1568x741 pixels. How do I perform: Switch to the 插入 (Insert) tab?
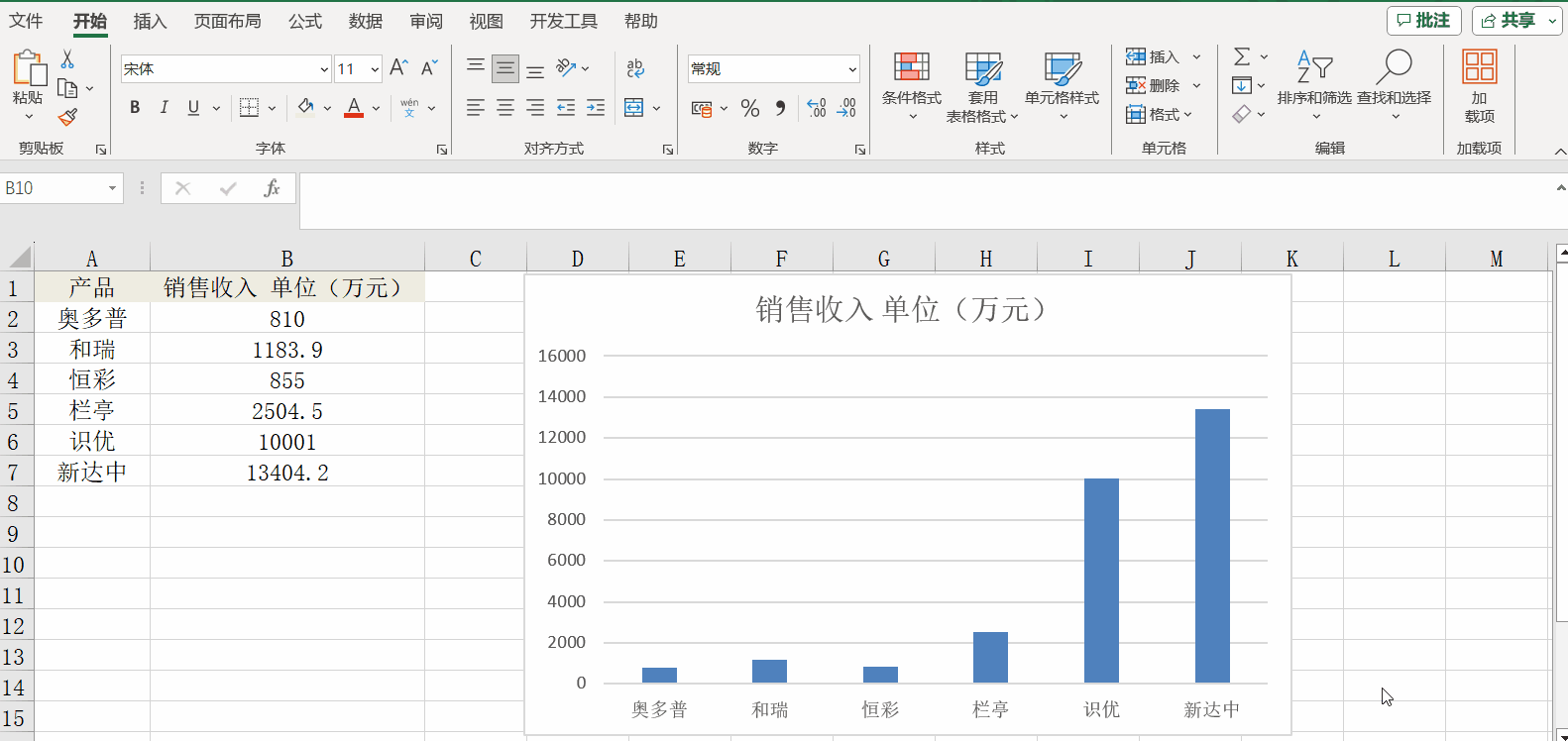150,21
